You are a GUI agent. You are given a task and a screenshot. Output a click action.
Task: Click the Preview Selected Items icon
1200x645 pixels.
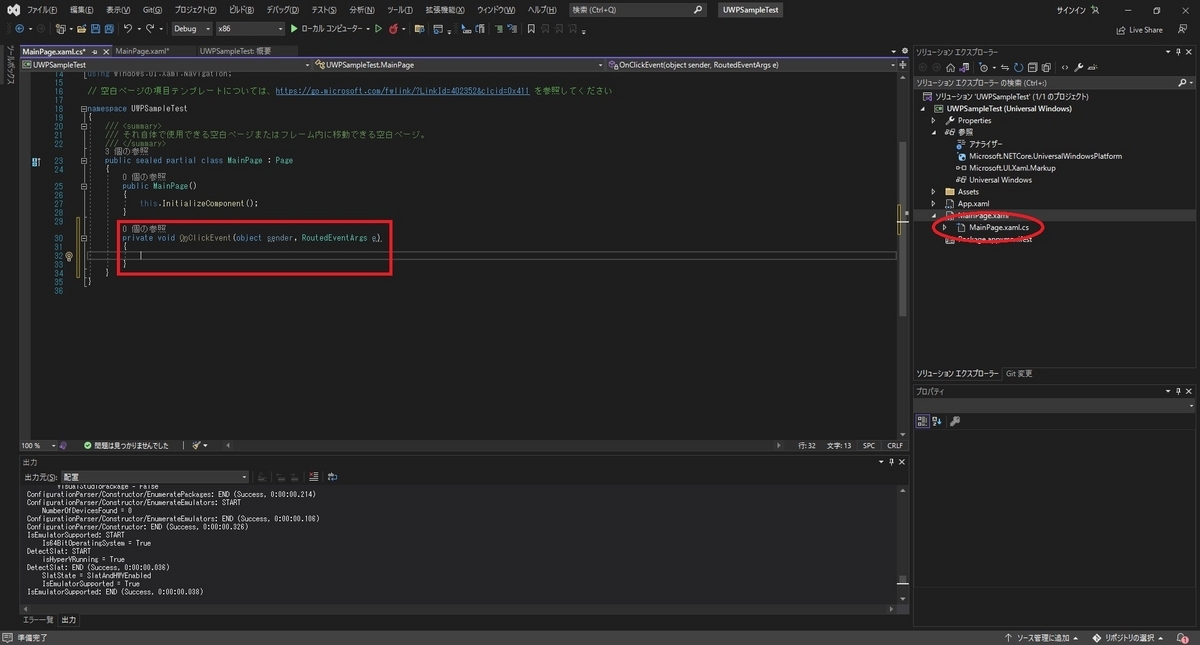(x=1093, y=68)
